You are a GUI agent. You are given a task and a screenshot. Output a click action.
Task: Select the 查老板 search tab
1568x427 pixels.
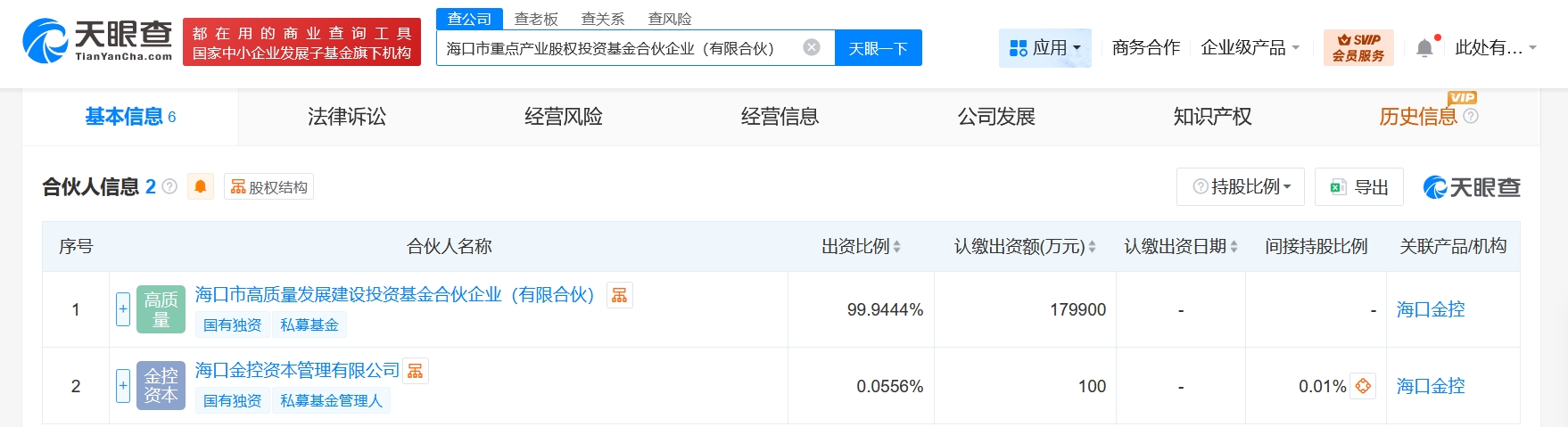click(536, 19)
